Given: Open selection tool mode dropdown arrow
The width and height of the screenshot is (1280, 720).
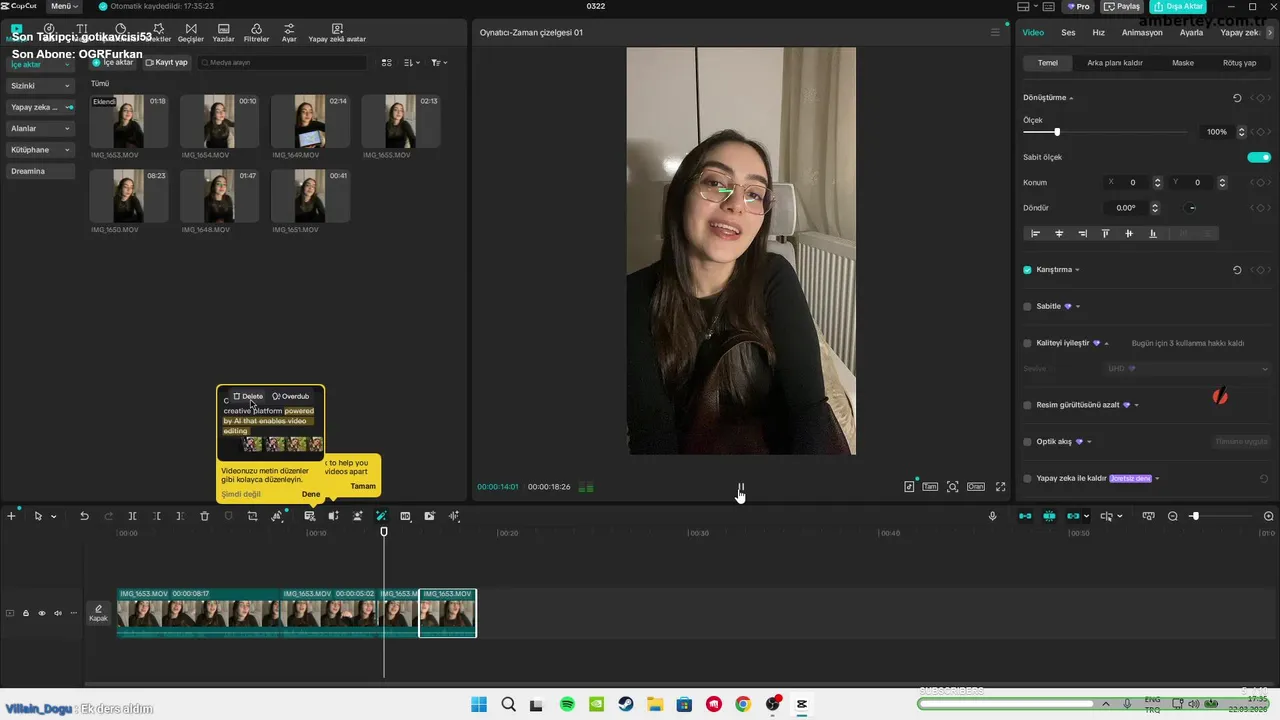Looking at the screenshot, I should [54, 516].
